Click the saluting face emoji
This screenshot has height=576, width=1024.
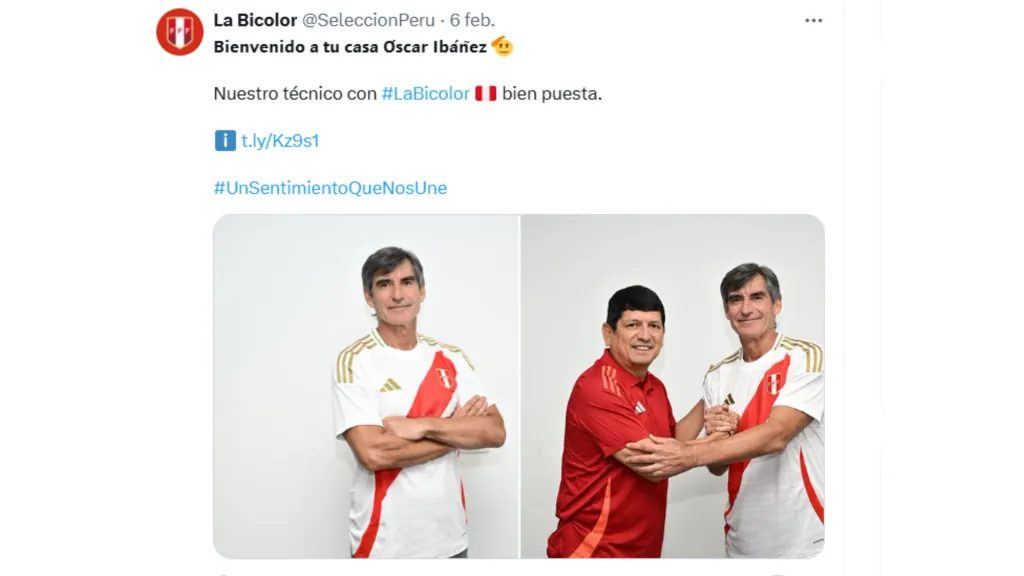502,46
